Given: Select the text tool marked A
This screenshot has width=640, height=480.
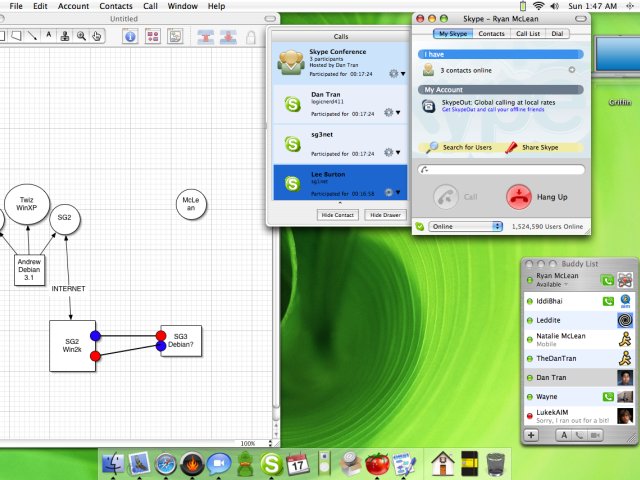Looking at the screenshot, I should [48, 36].
